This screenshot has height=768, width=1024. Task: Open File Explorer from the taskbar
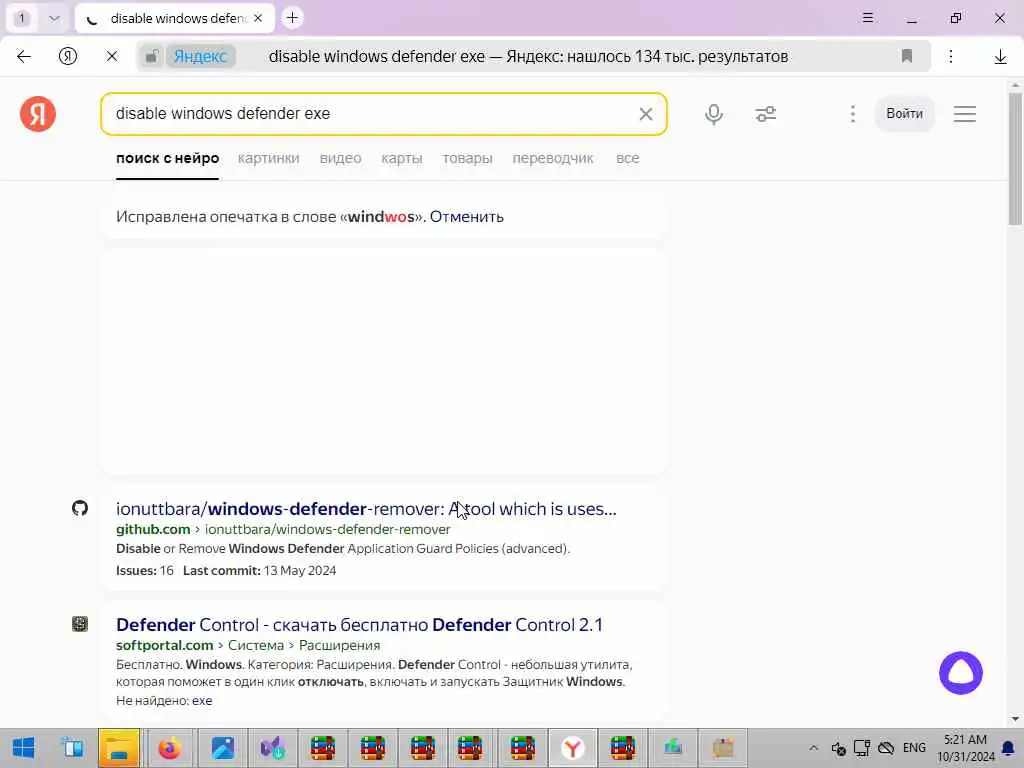coord(119,748)
